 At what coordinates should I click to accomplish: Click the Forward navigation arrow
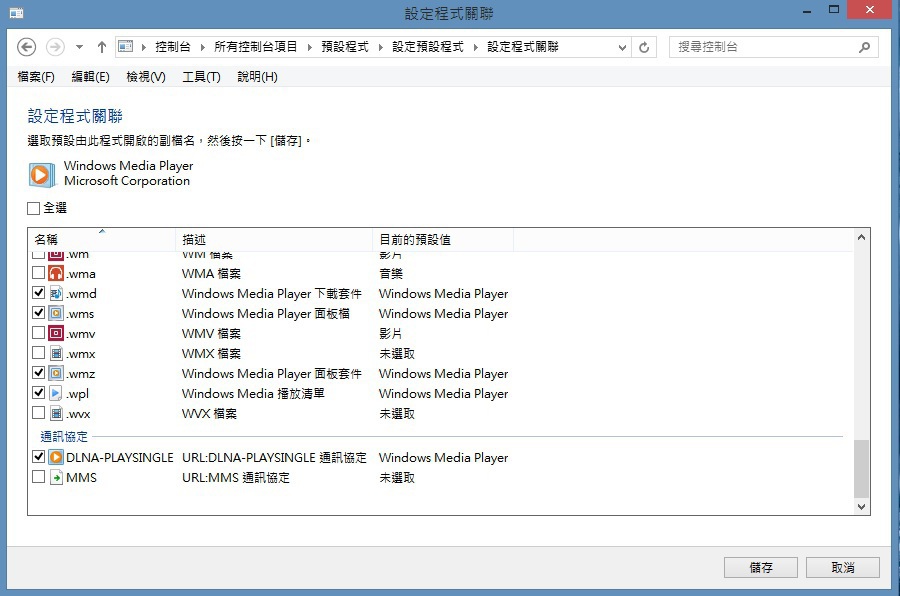click(x=55, y=47)
